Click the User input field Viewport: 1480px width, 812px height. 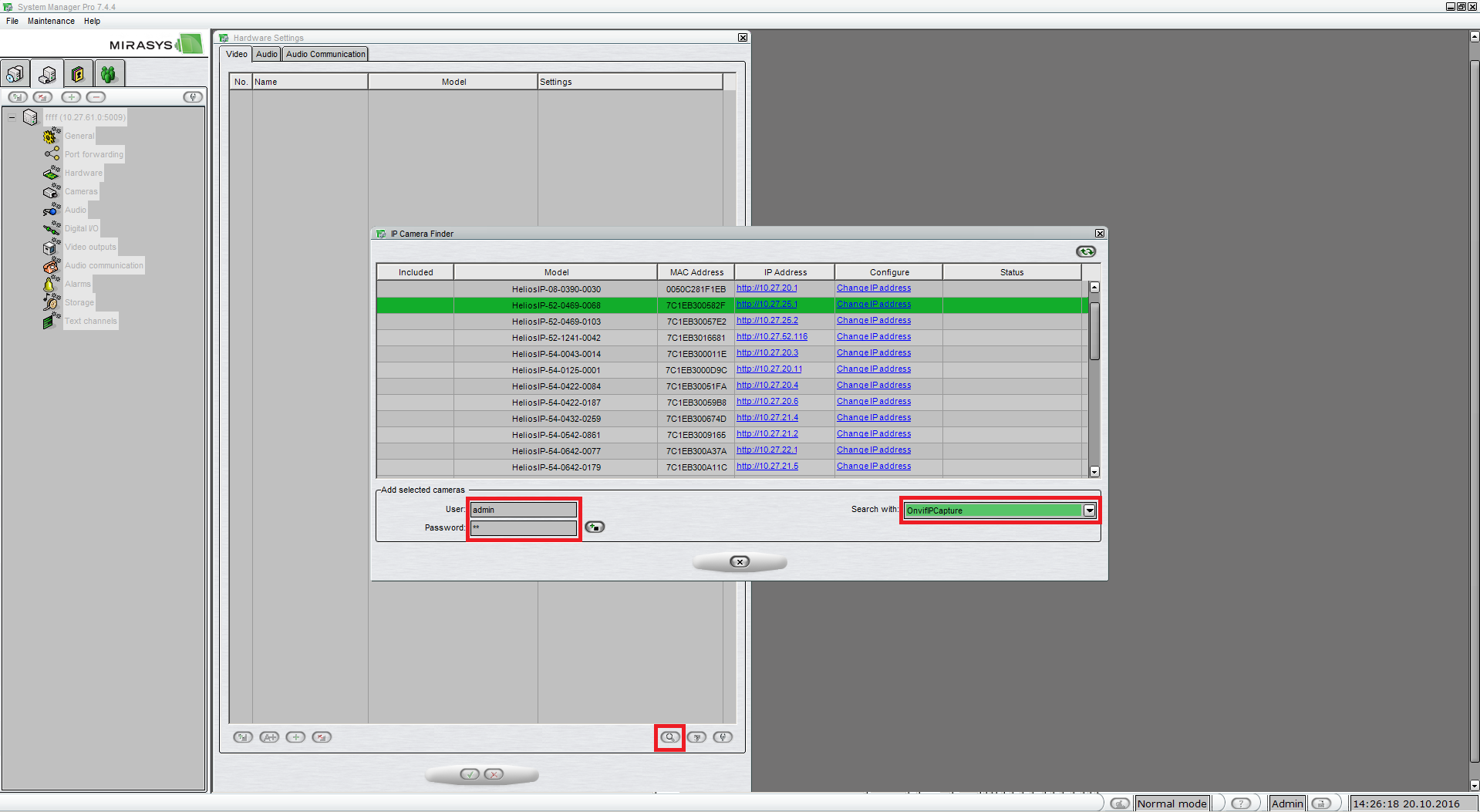pos(524,510)
